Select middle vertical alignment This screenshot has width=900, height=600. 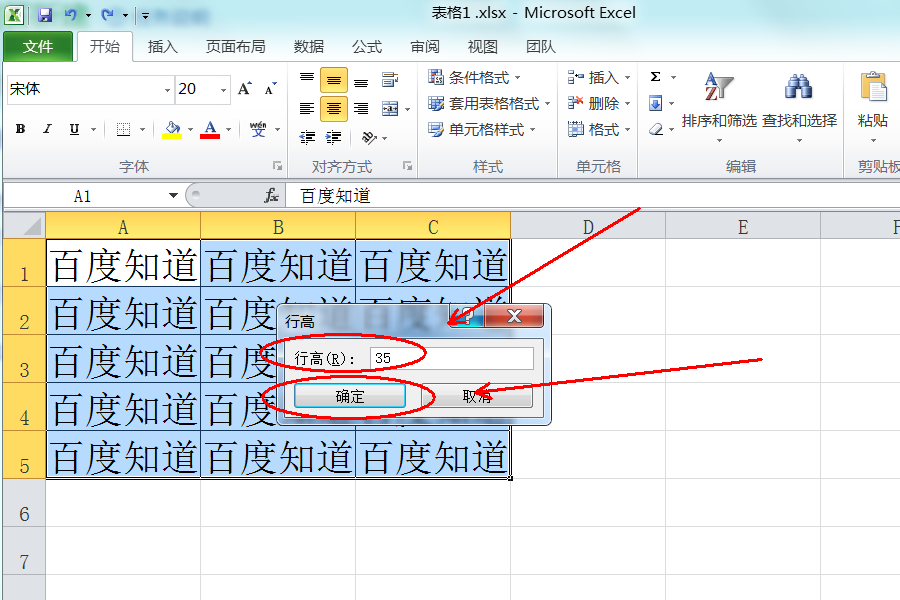[x=333, y=80]
